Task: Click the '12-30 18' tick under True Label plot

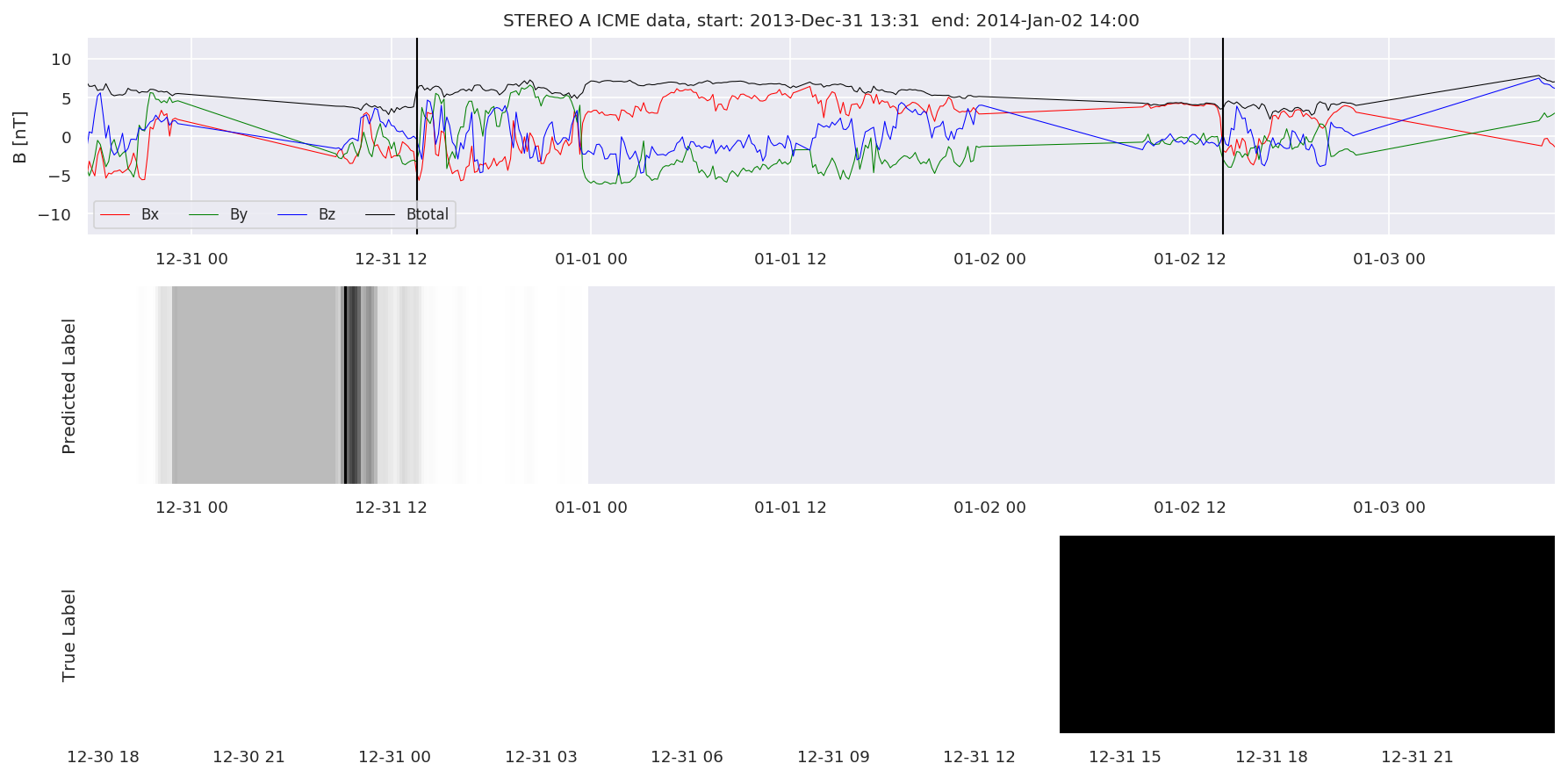Action: [x=103, y=757]
